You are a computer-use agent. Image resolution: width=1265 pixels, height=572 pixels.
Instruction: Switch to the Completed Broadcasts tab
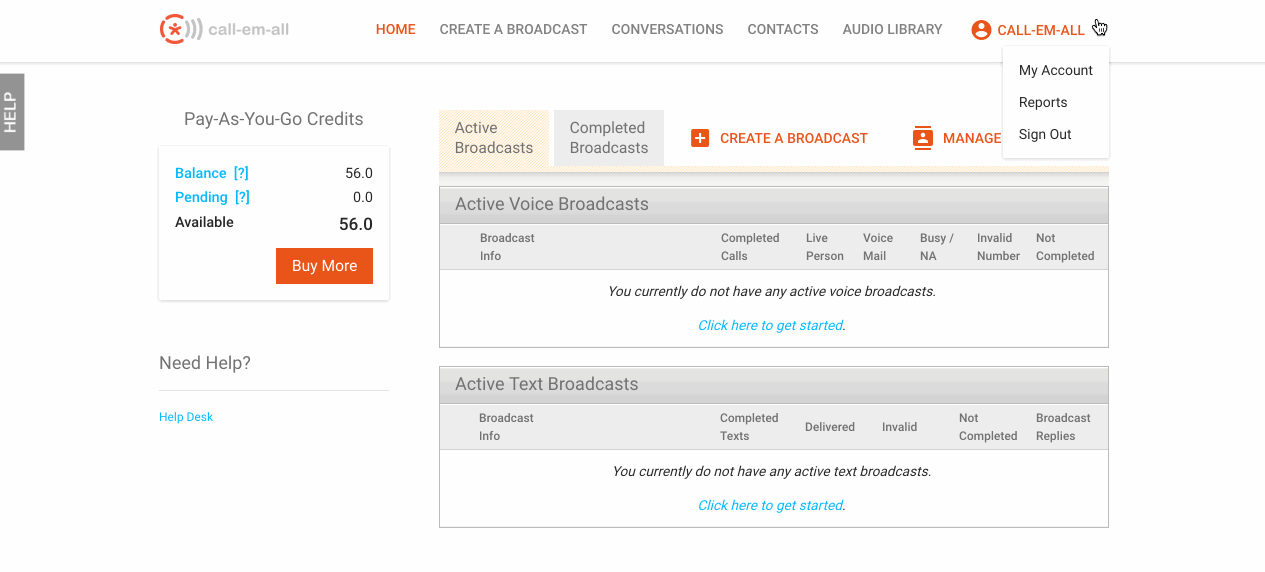[609, 138]
